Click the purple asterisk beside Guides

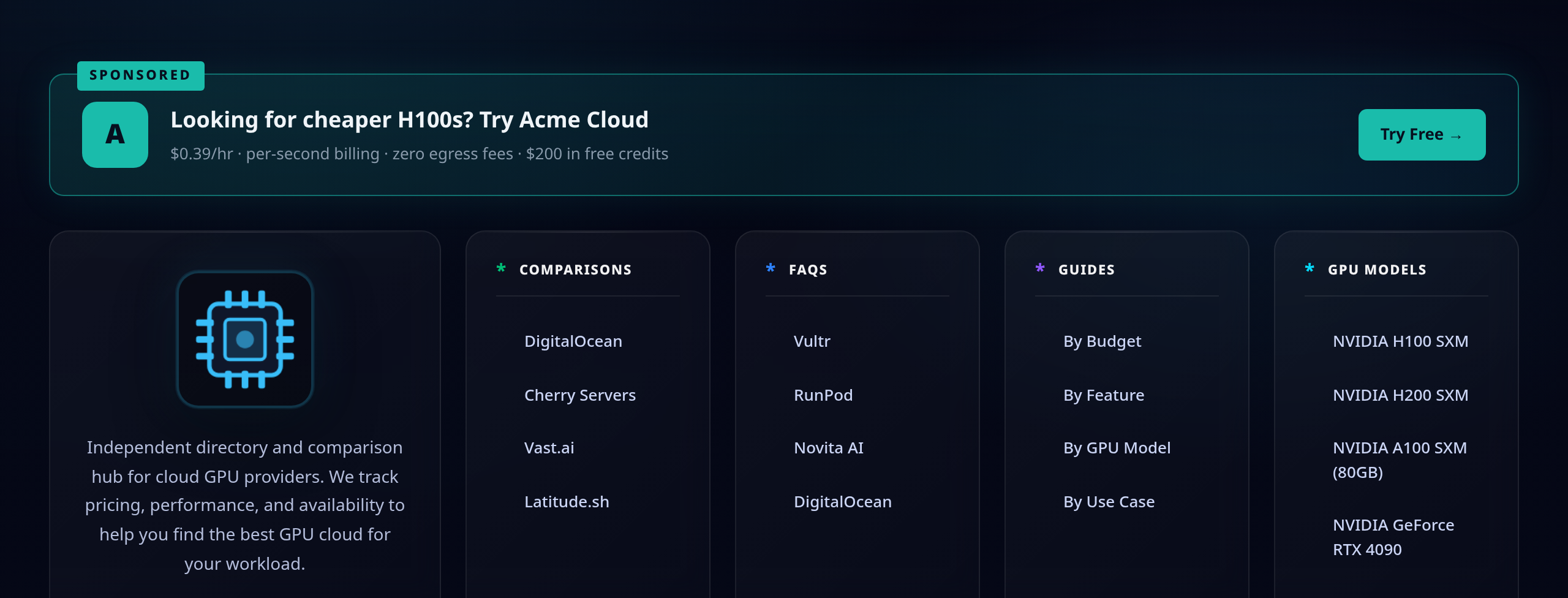coord(1040,268)
